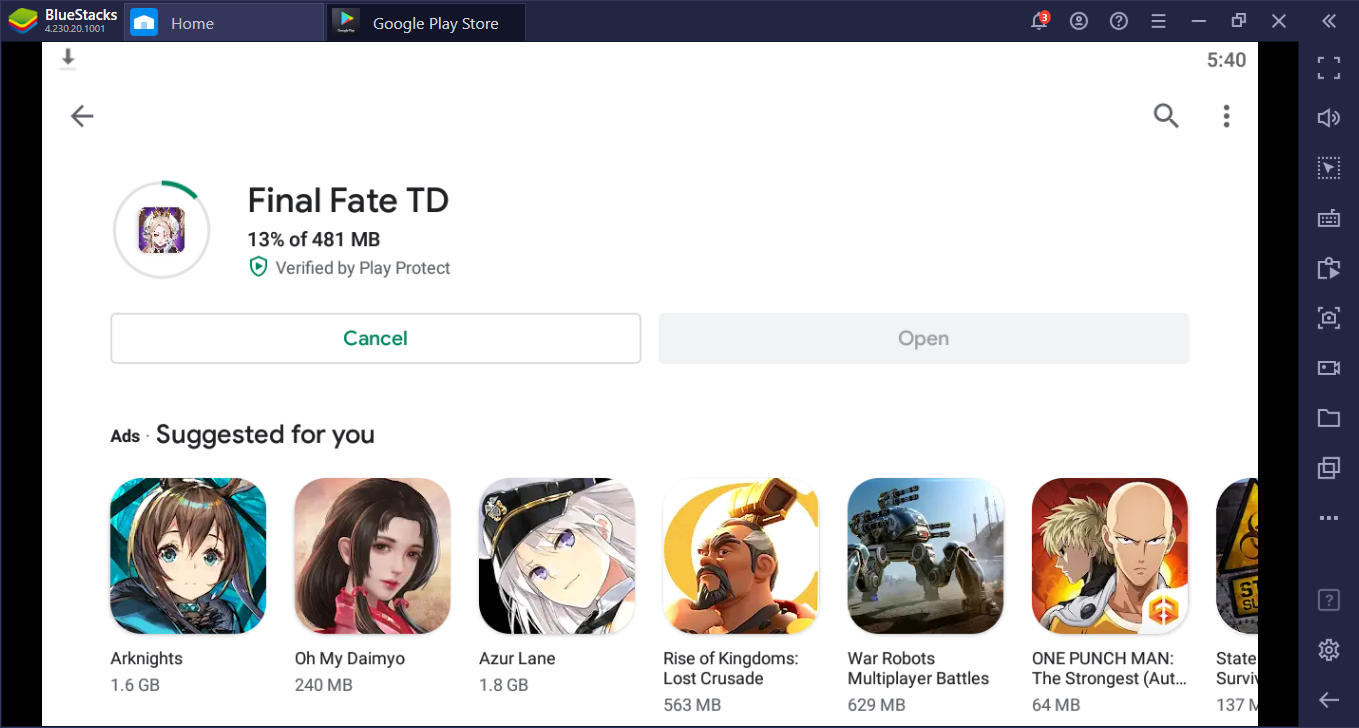Viewport: 1359px width, 728px height.
Task: Take a screenshot with the sidebar camera
Action: (x=1328, y=318)
